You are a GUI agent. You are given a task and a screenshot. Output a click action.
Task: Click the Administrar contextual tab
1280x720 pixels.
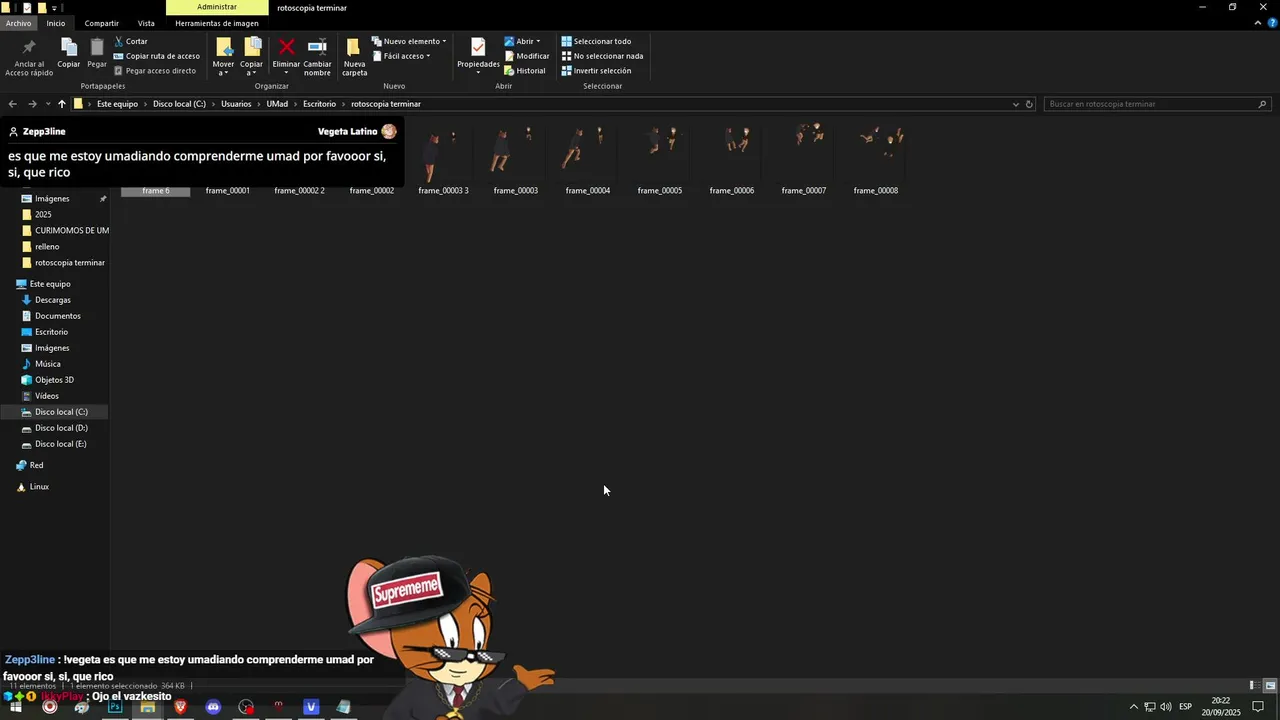tap(217, 7)
